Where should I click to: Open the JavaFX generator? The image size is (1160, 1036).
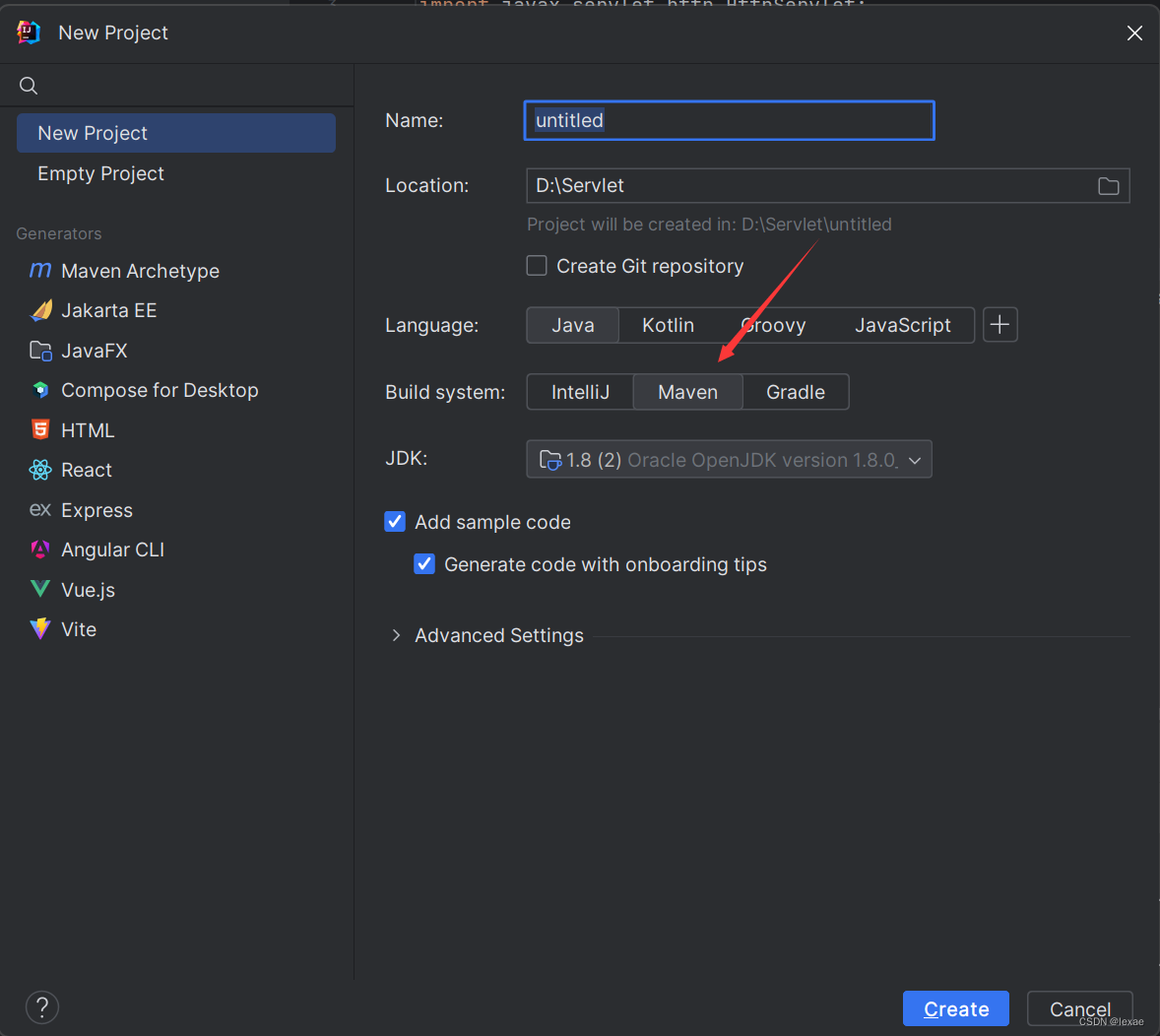click(176, 350)
